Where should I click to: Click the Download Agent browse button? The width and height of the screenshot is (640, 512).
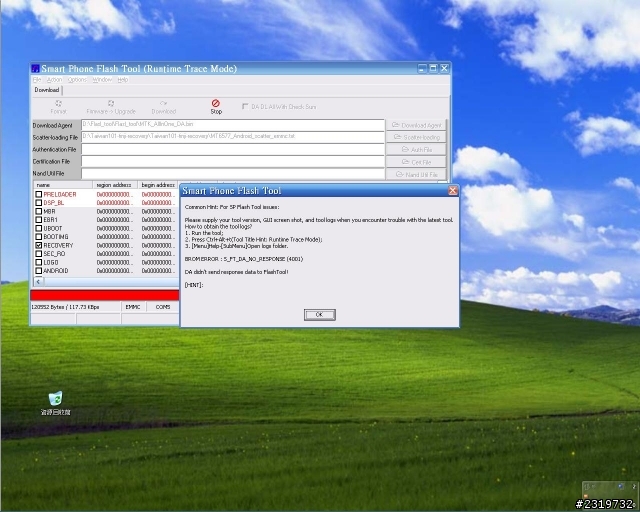[416, 125]
